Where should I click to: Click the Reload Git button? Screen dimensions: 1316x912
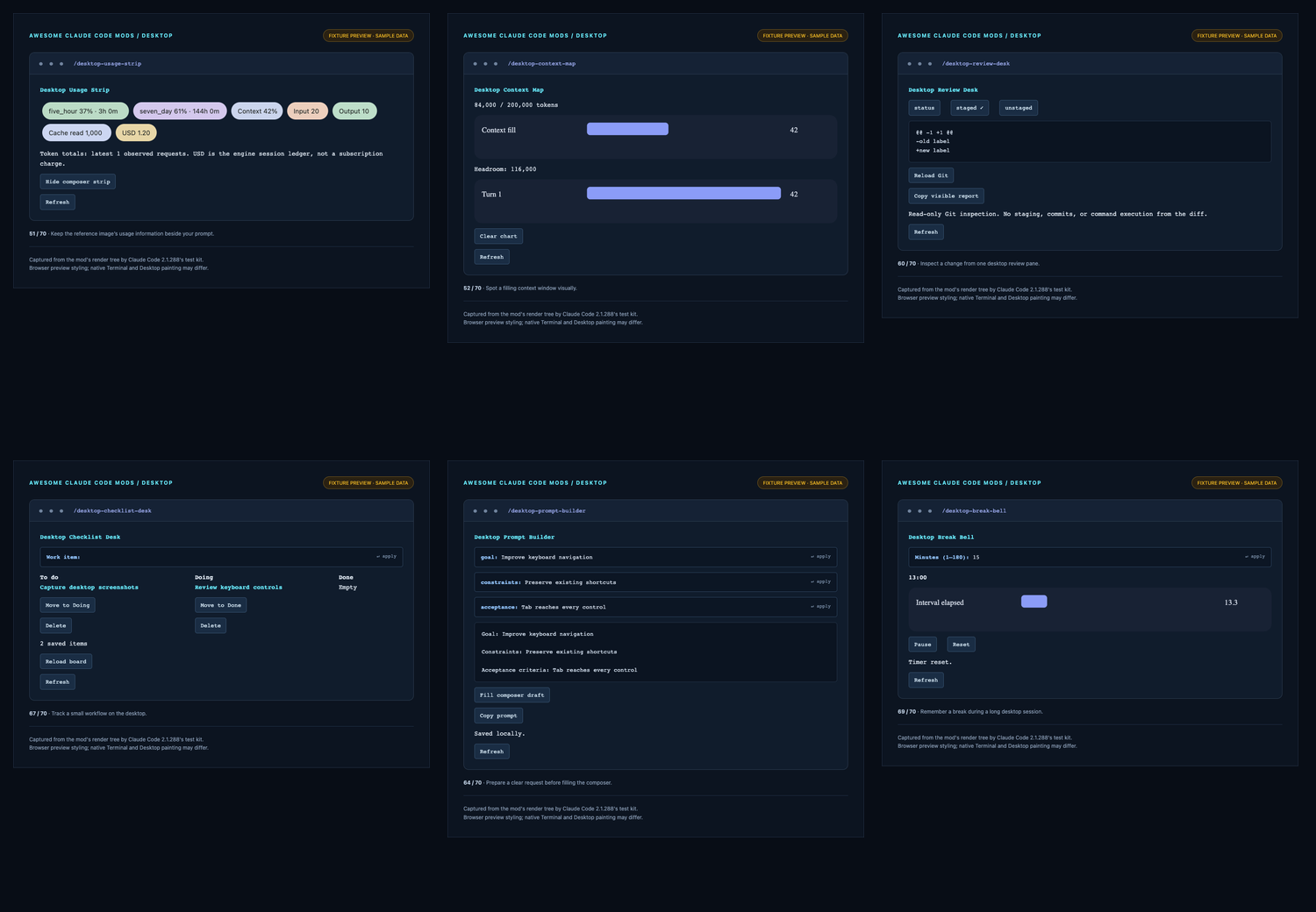[x=931, y=175]
